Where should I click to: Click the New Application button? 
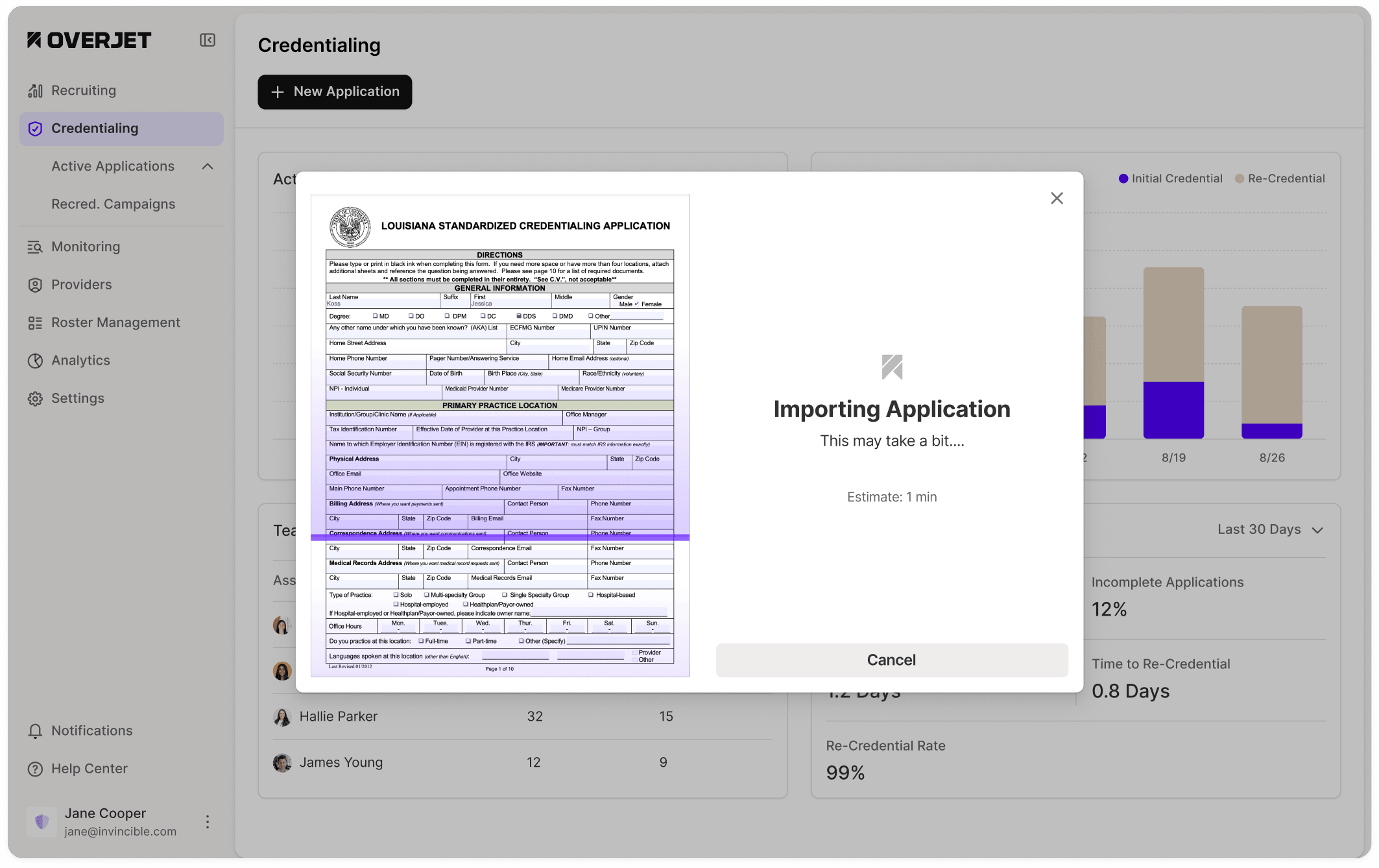(x=335, y=92)
